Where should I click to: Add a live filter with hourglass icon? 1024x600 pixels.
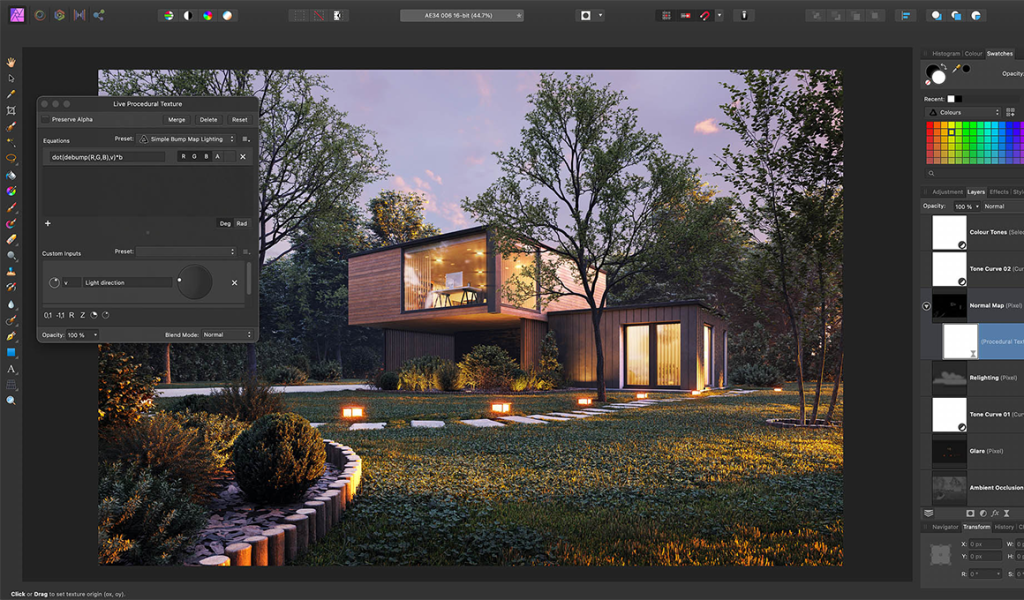(1006, 513)
